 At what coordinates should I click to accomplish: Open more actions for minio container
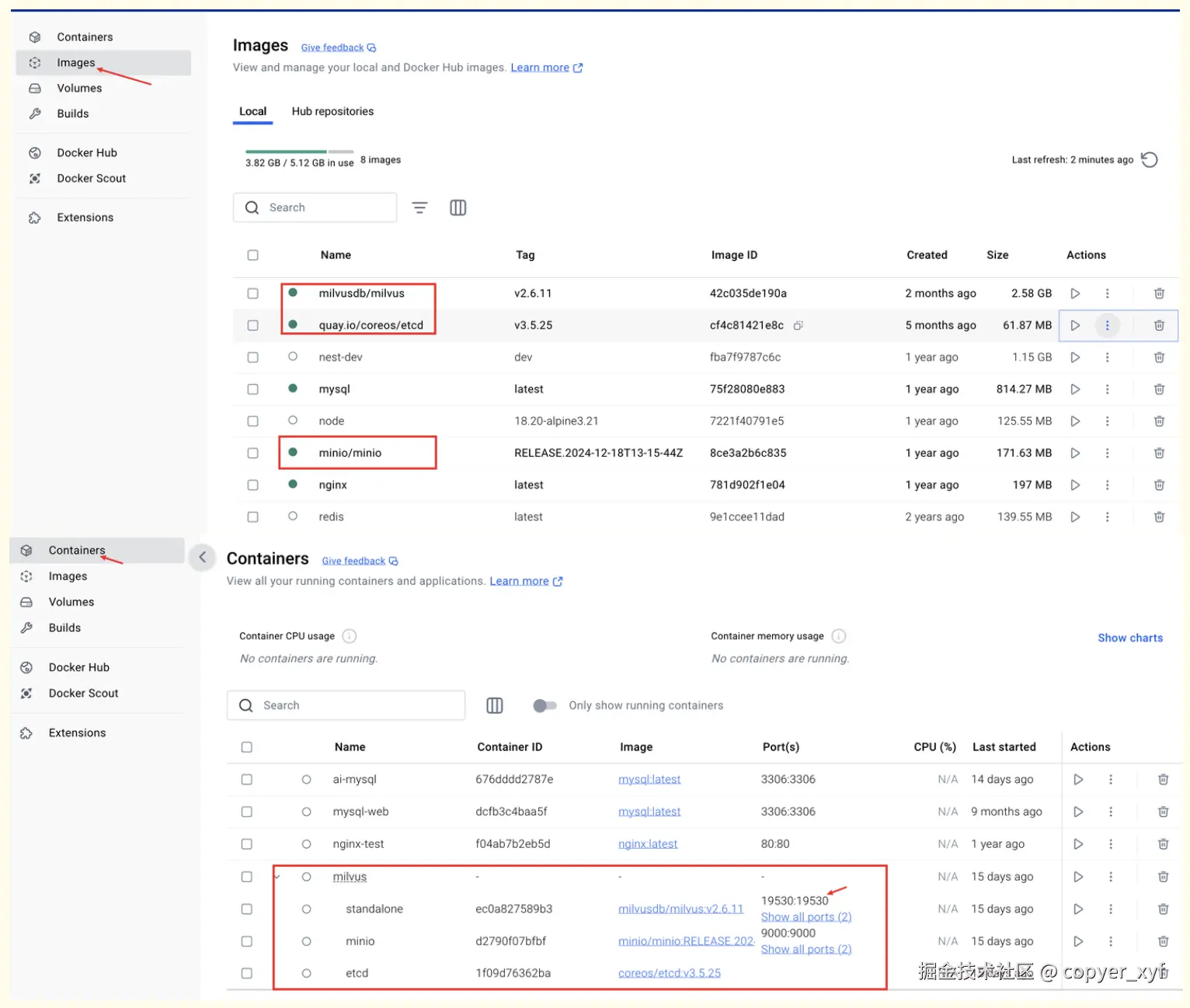[1111, 941]
